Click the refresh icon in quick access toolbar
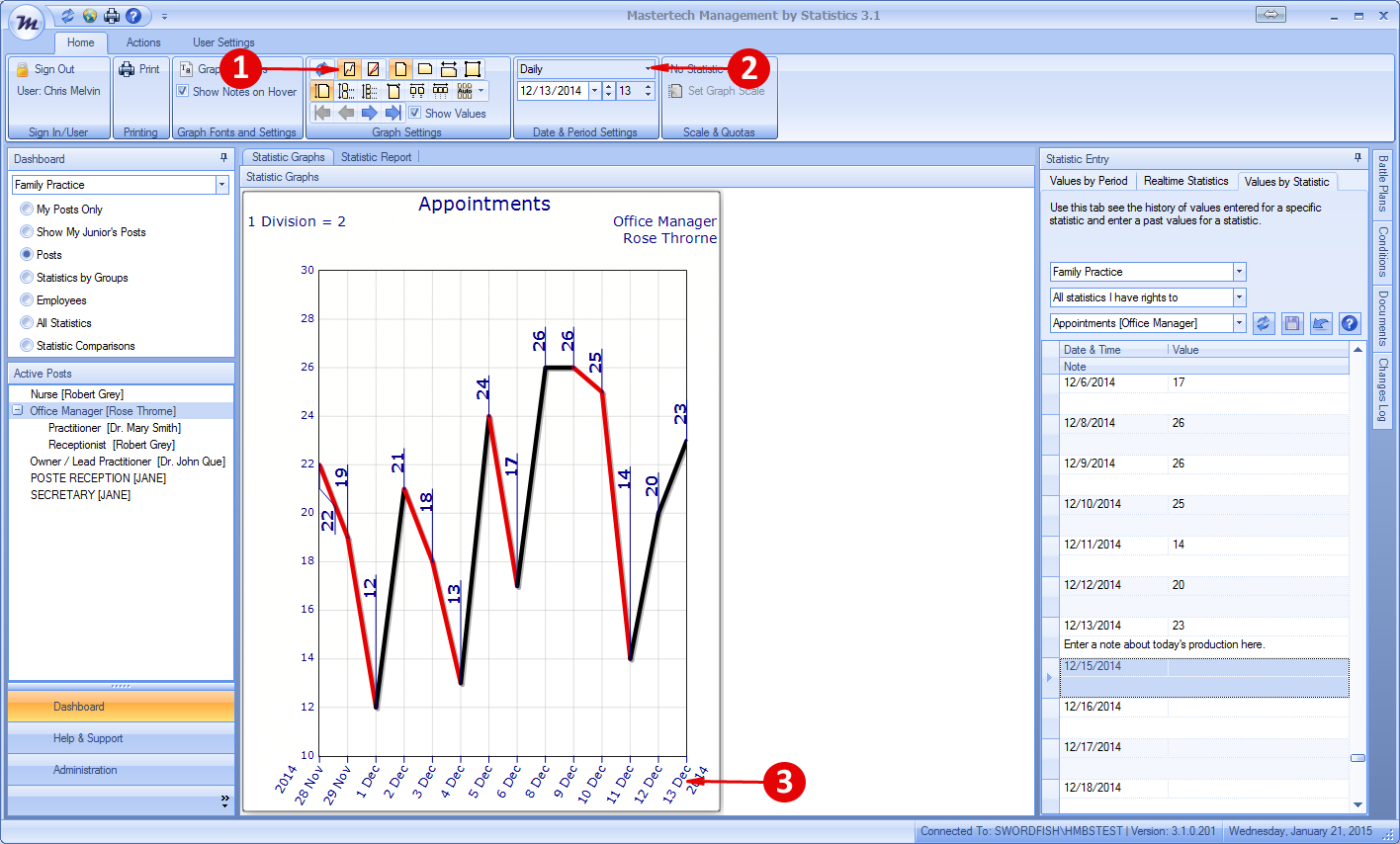 (x=67, y=16)
